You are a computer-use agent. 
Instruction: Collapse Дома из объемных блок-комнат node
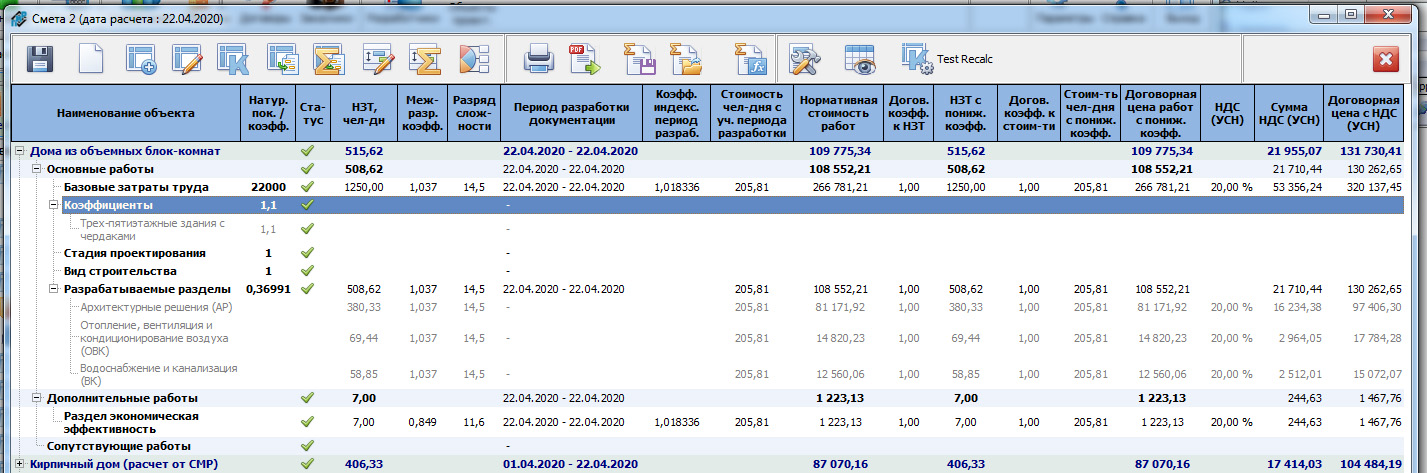point(18,151)
